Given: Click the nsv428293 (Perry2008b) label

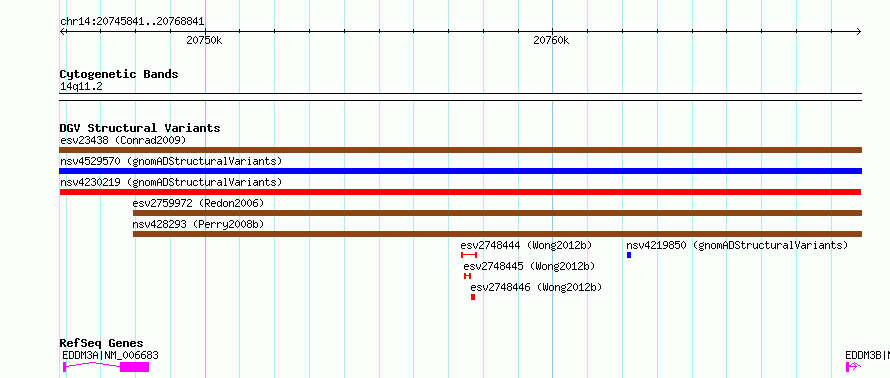Looking at the screenshot, I should (198, 224).
